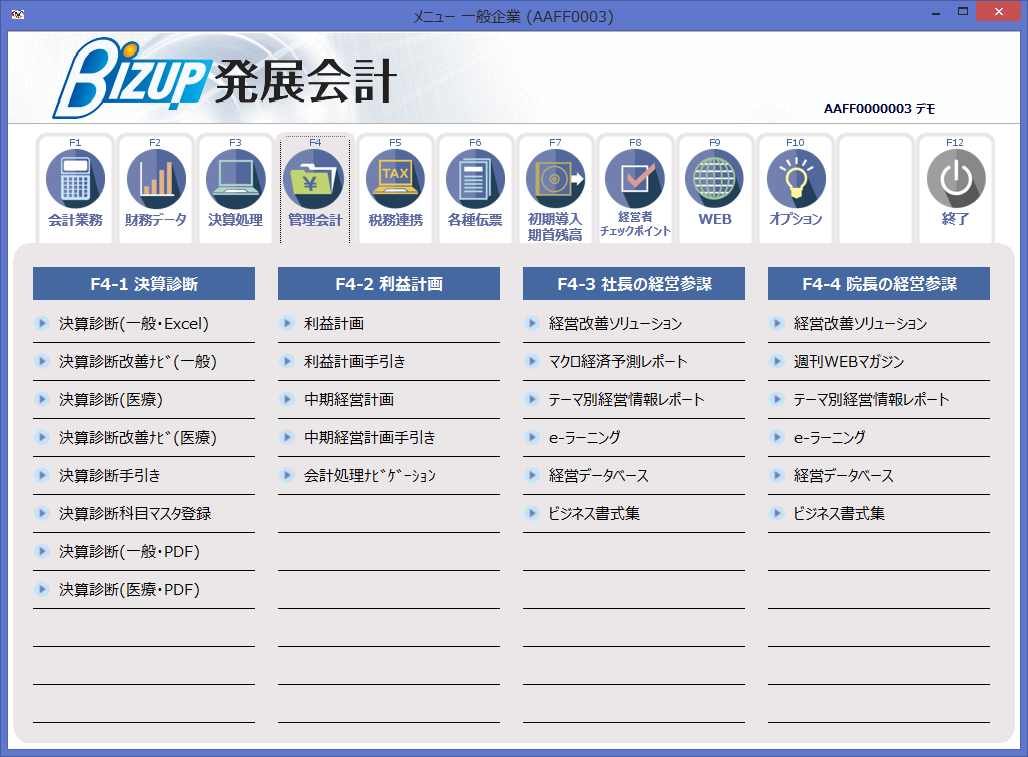Screen dimensions: 1028x757
Task: Click the WEB globe icon
Action: click(715, 188)
